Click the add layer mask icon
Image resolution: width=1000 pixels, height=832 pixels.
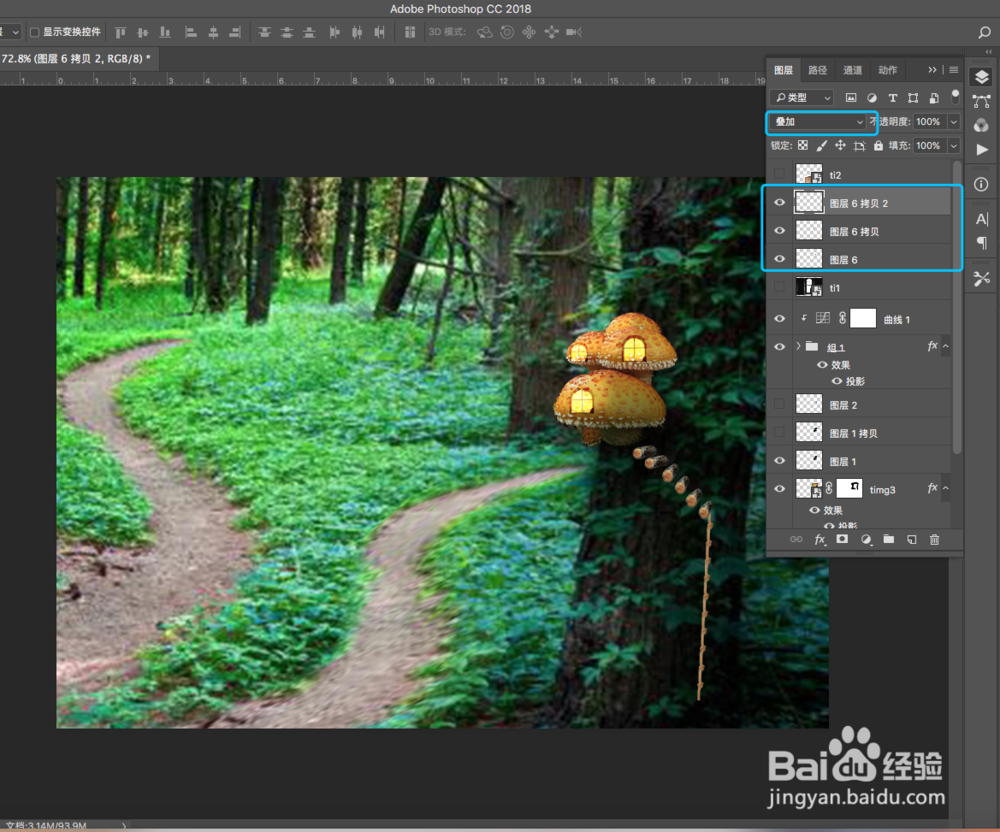coord(842,539)
